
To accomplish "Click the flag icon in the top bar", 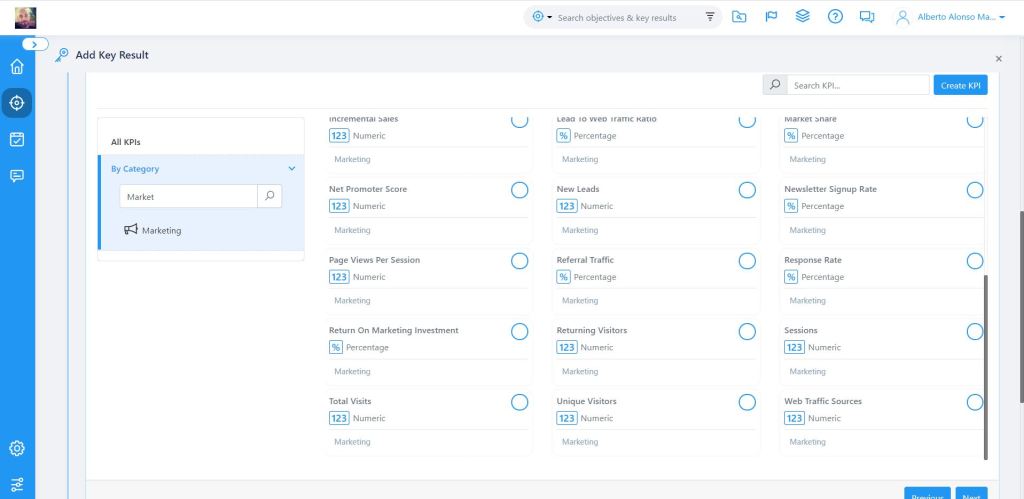I will (771, 17).
